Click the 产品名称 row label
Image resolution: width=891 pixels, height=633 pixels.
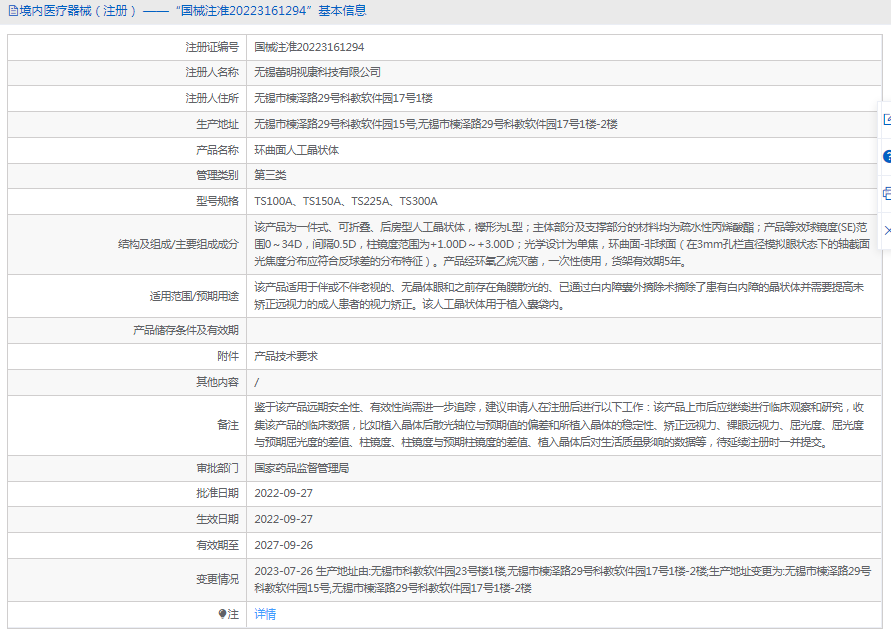pos(218,150)
